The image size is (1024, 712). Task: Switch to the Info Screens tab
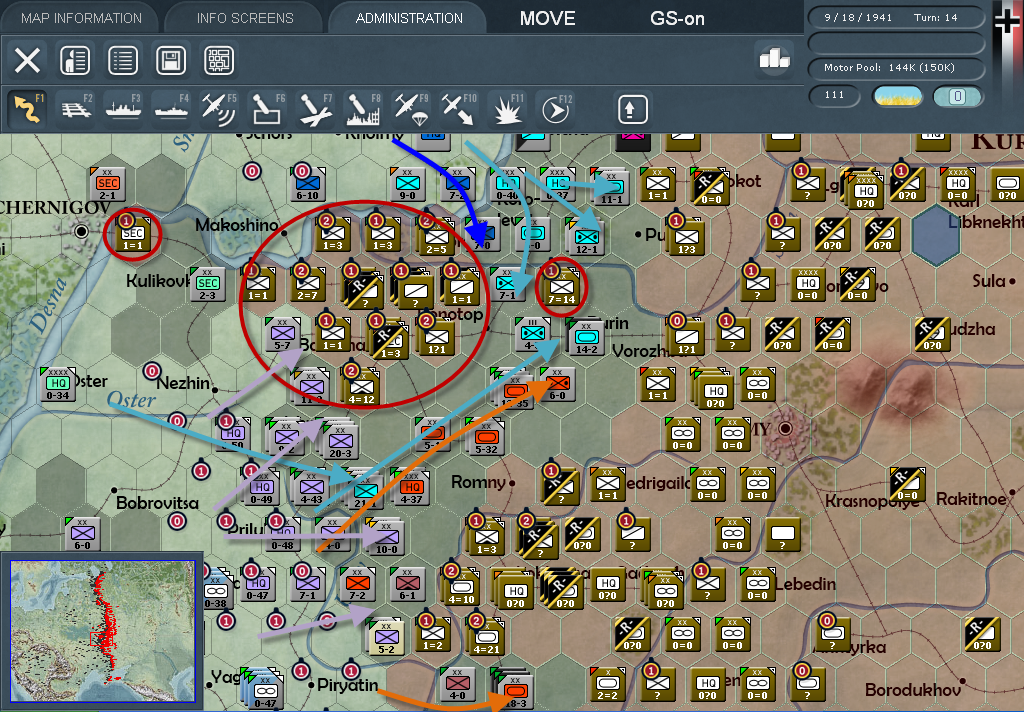pyautogui.click(x=245, y=18)
